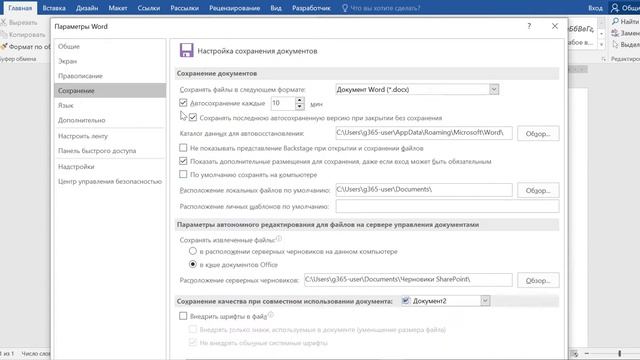Click the info icon beside 'Внедрить шрифты в файл'
The image size is (640, 360).
(271, 315)
